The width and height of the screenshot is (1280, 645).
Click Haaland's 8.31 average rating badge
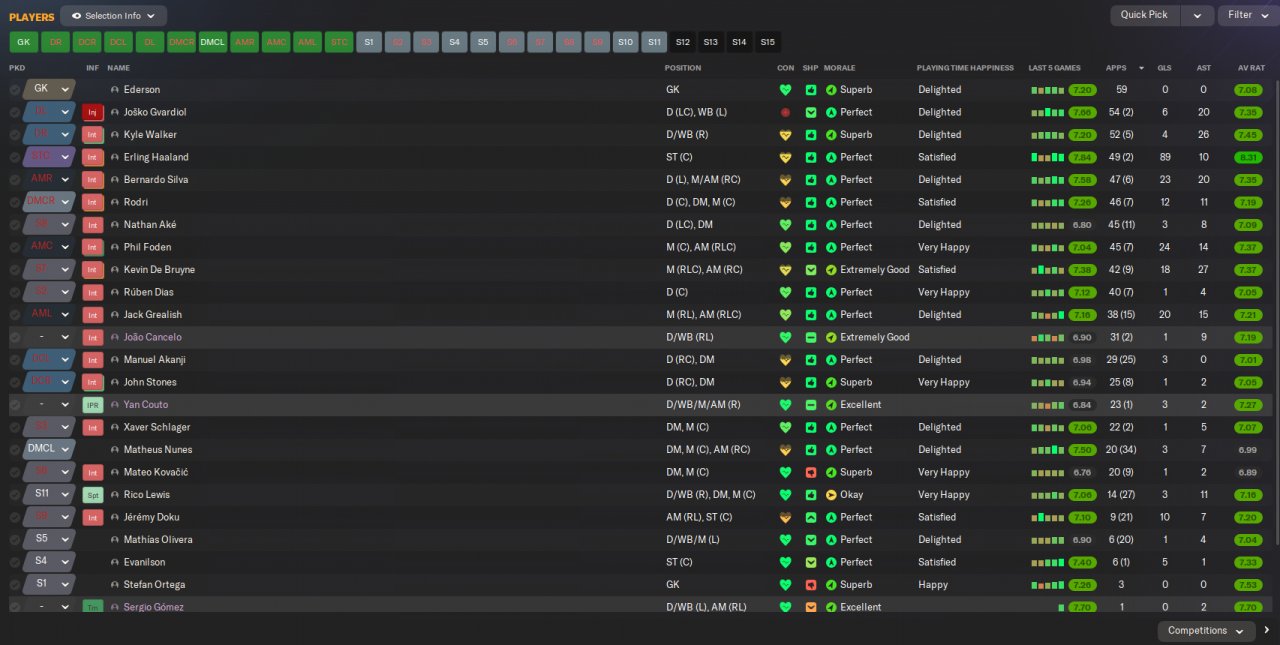(x=1247, y=157)
